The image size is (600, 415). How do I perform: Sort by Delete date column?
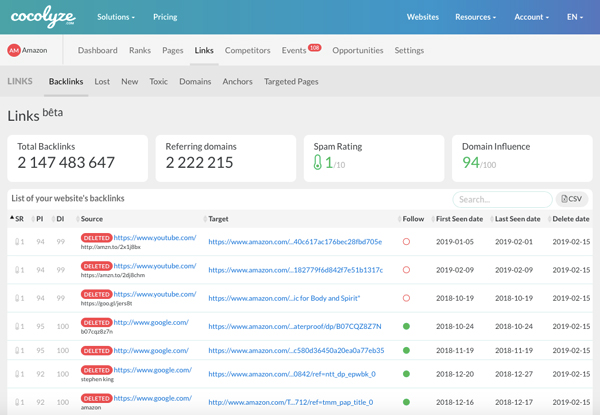coord(569,219)
